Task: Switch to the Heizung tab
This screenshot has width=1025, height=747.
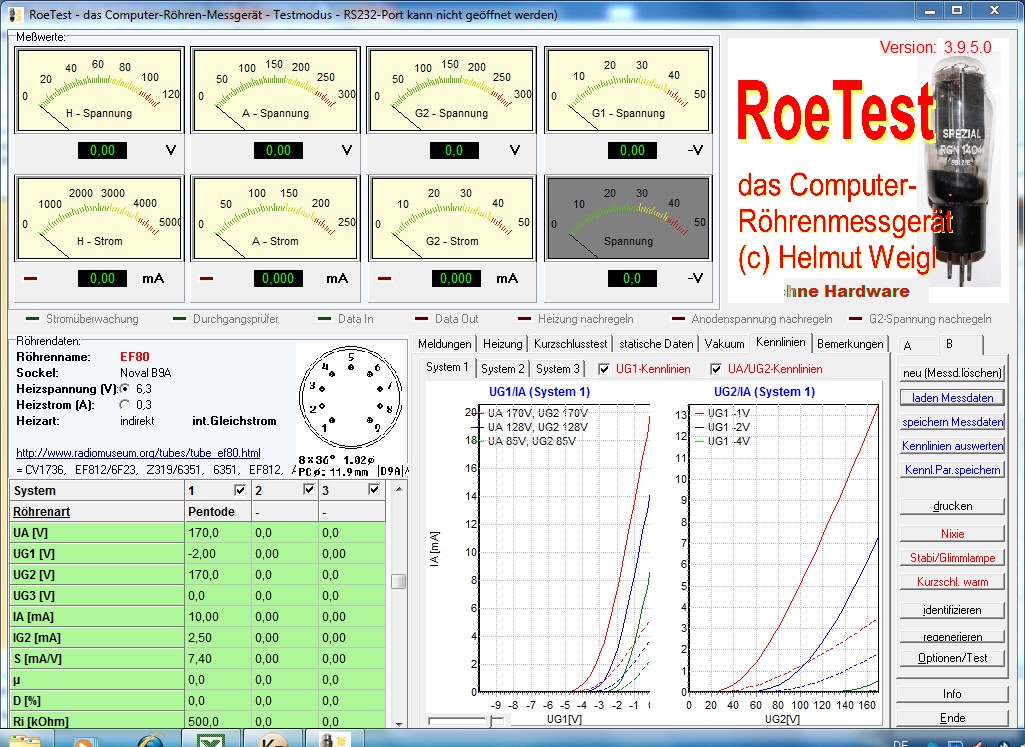Action: click(502, 344)
